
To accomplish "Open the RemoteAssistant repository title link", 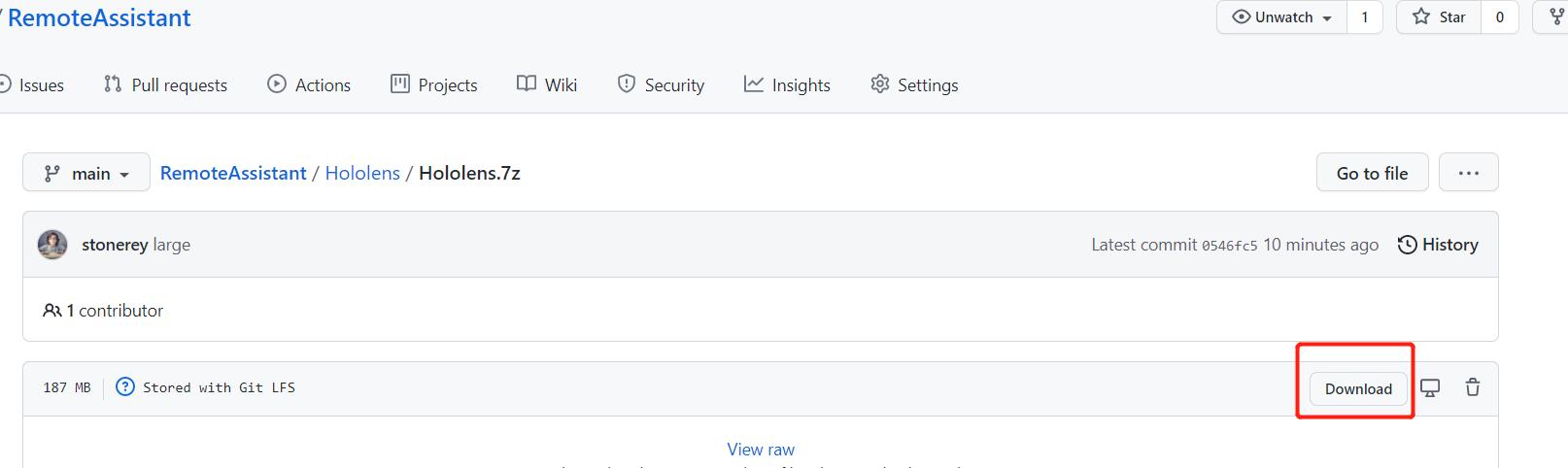I will pyautogui.click(x=99, y=18).
